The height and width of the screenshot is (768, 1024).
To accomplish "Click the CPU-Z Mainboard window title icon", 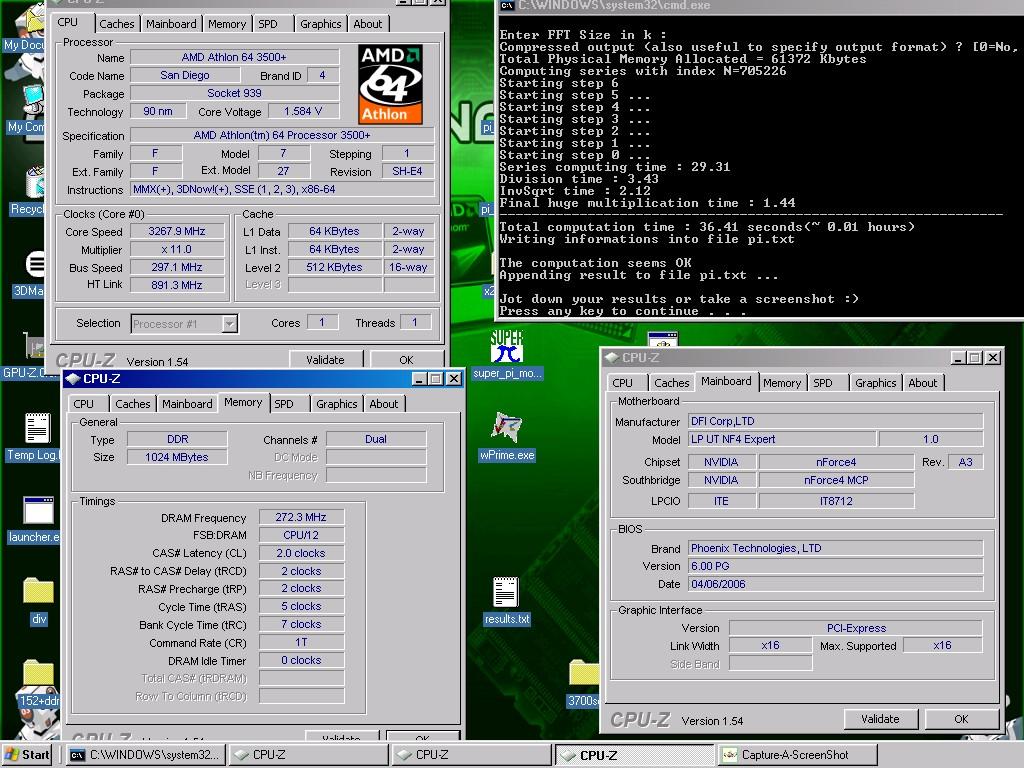I will (x=612, y=358).
